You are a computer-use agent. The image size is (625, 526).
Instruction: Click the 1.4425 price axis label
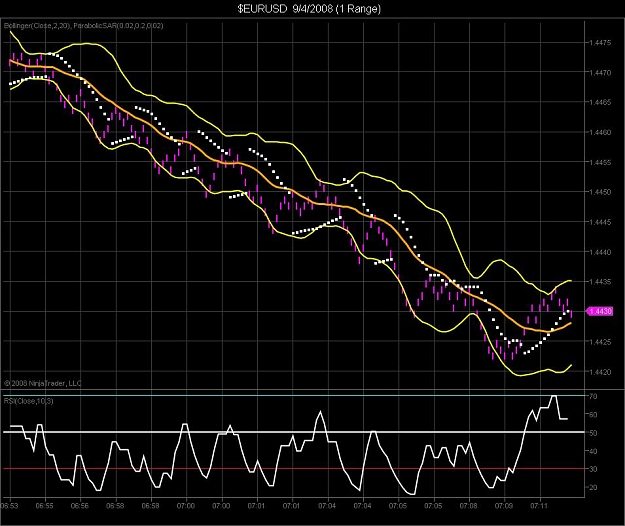(600, 342)
